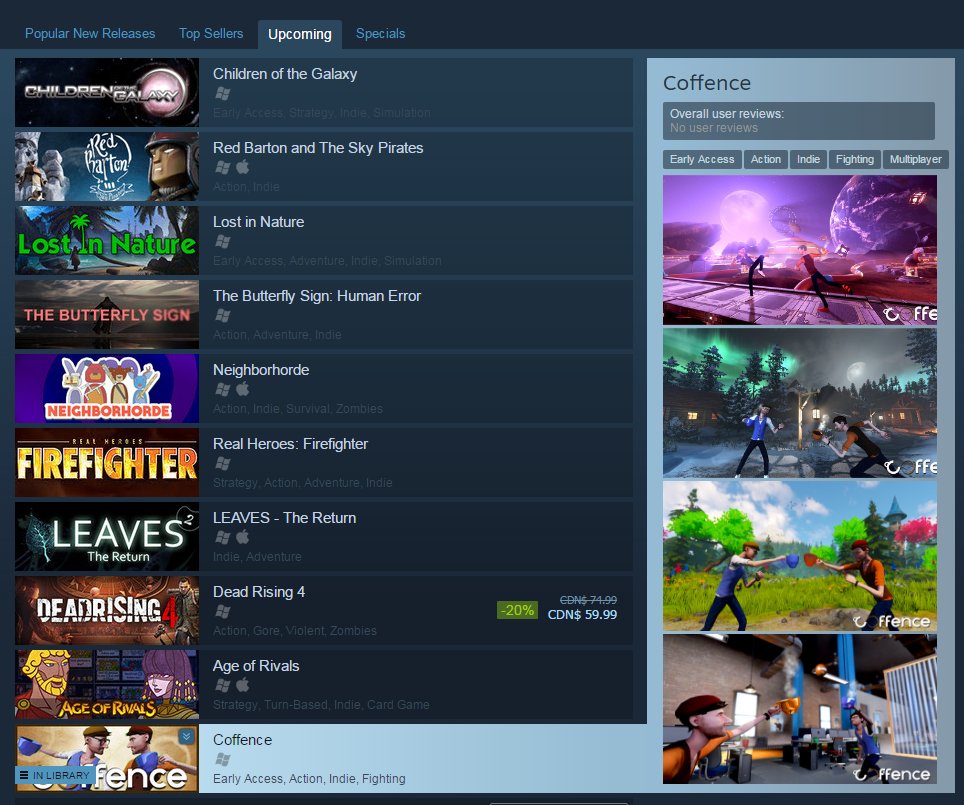Image resolution: width=964 pixels, height=805 pixels.
Task: Click Windows icon under The Butterfly Sign
Action: point(223,315)
